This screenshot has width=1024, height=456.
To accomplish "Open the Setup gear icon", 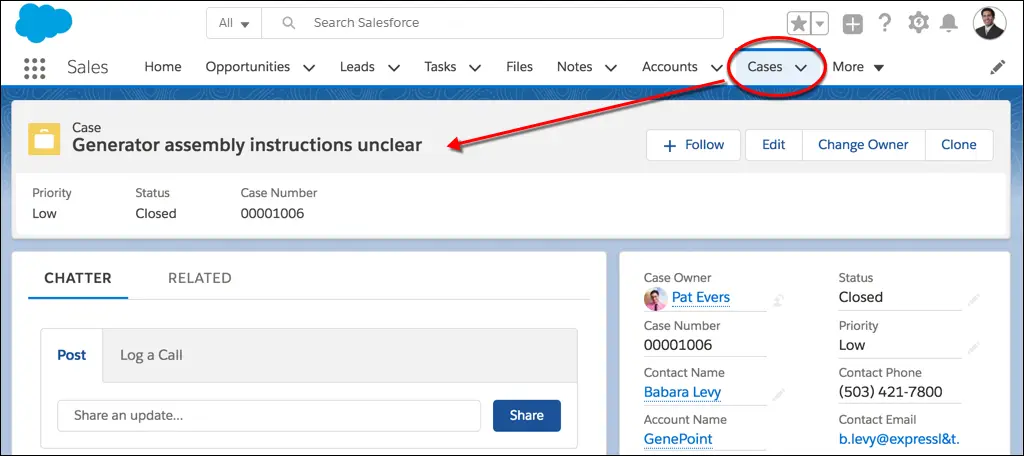I will 918,23.
